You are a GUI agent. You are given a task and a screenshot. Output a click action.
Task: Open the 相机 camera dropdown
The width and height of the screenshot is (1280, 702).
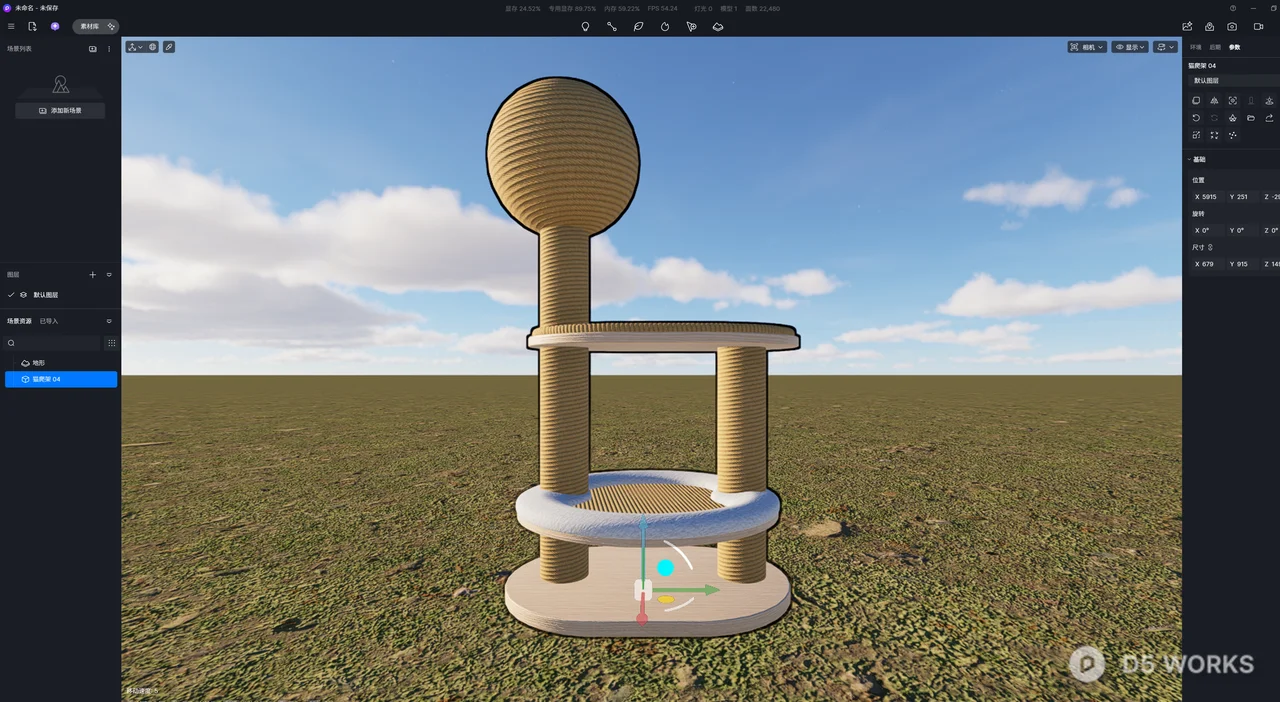click(x=1087, y=47)
